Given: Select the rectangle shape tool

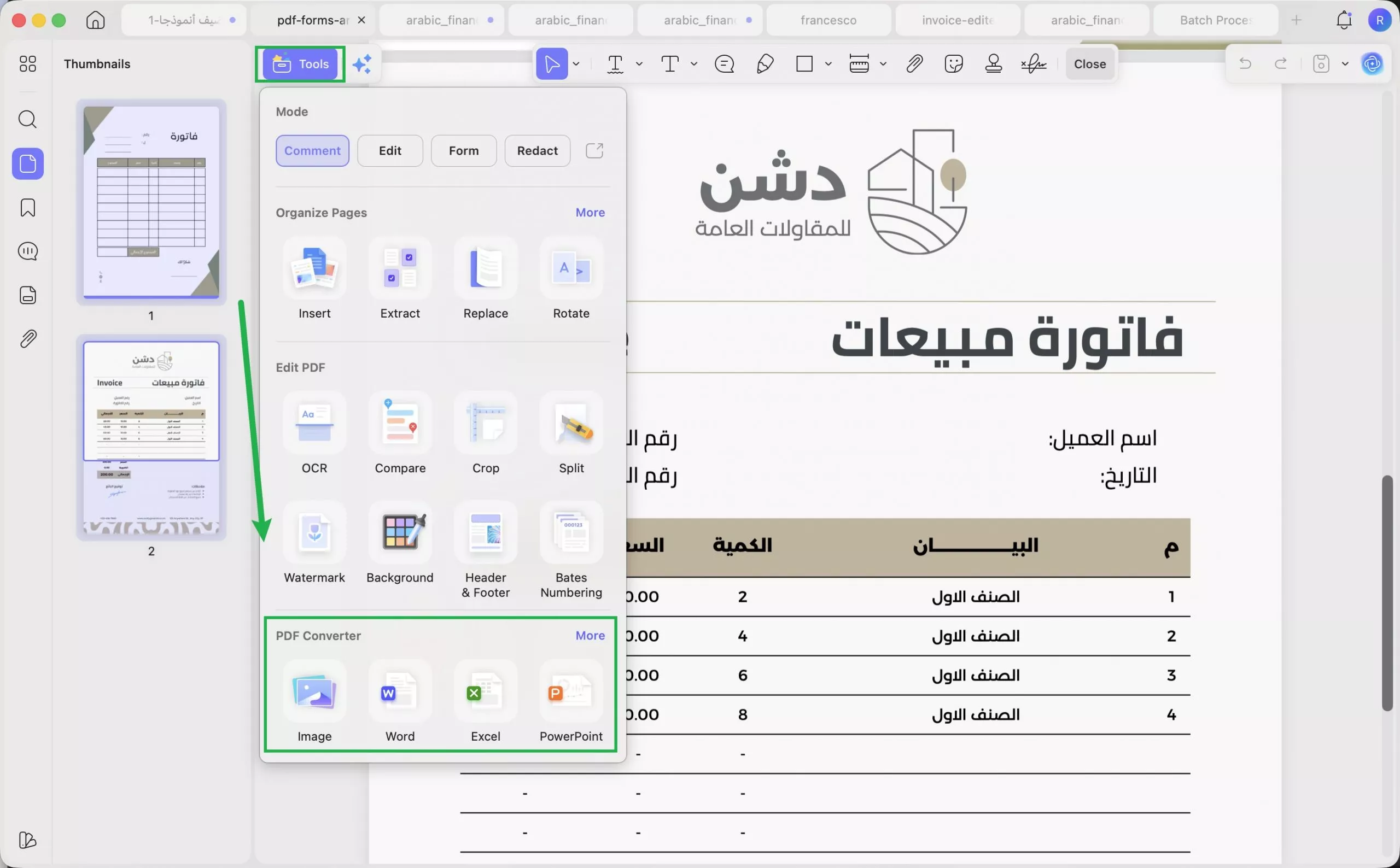Looking at the screenshot, I should (804, 64).
